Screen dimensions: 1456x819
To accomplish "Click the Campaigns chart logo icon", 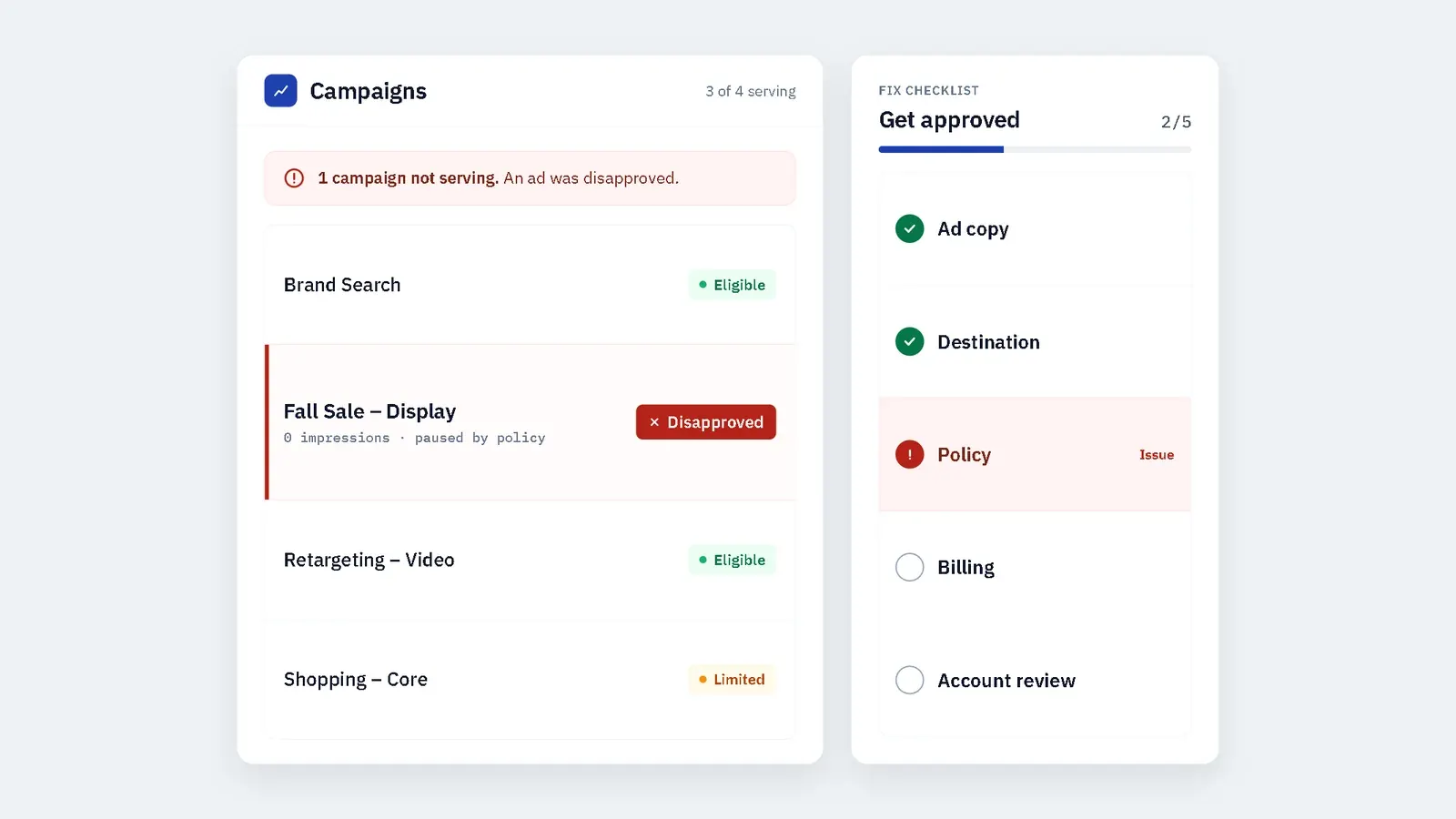I will pyautogui.click(x=280, y=91).
